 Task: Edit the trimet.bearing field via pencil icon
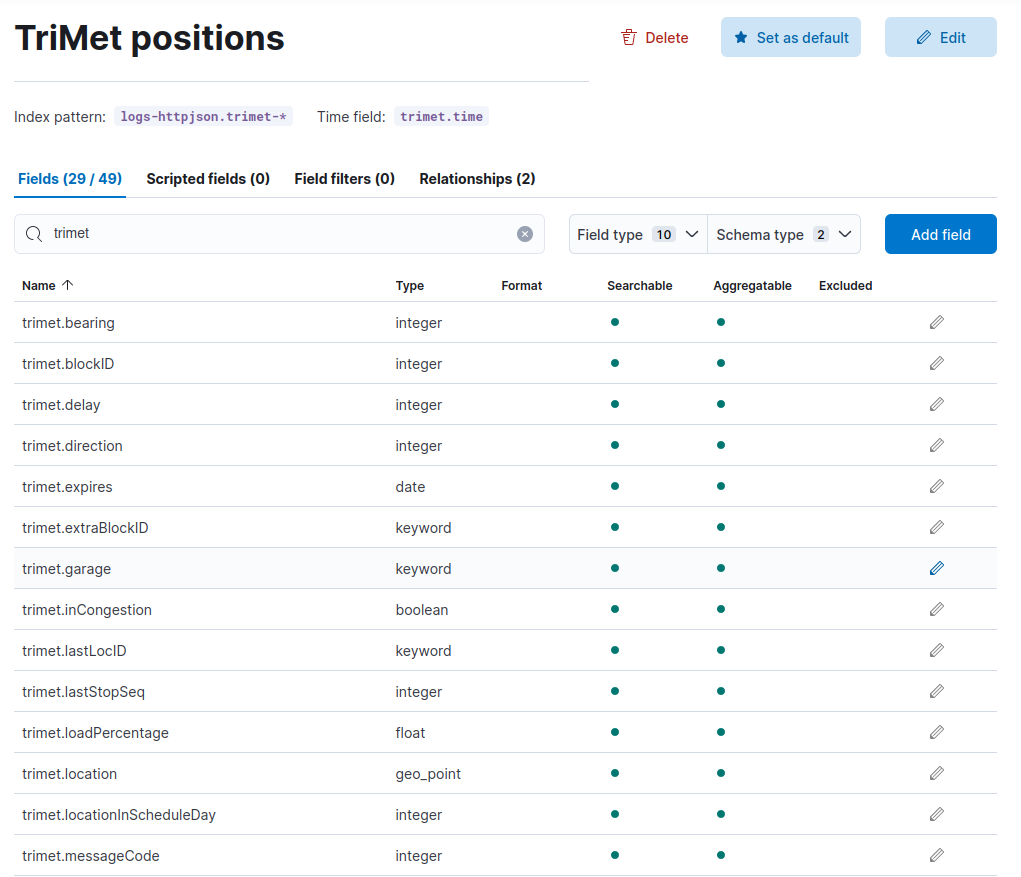tap(936, 322)
